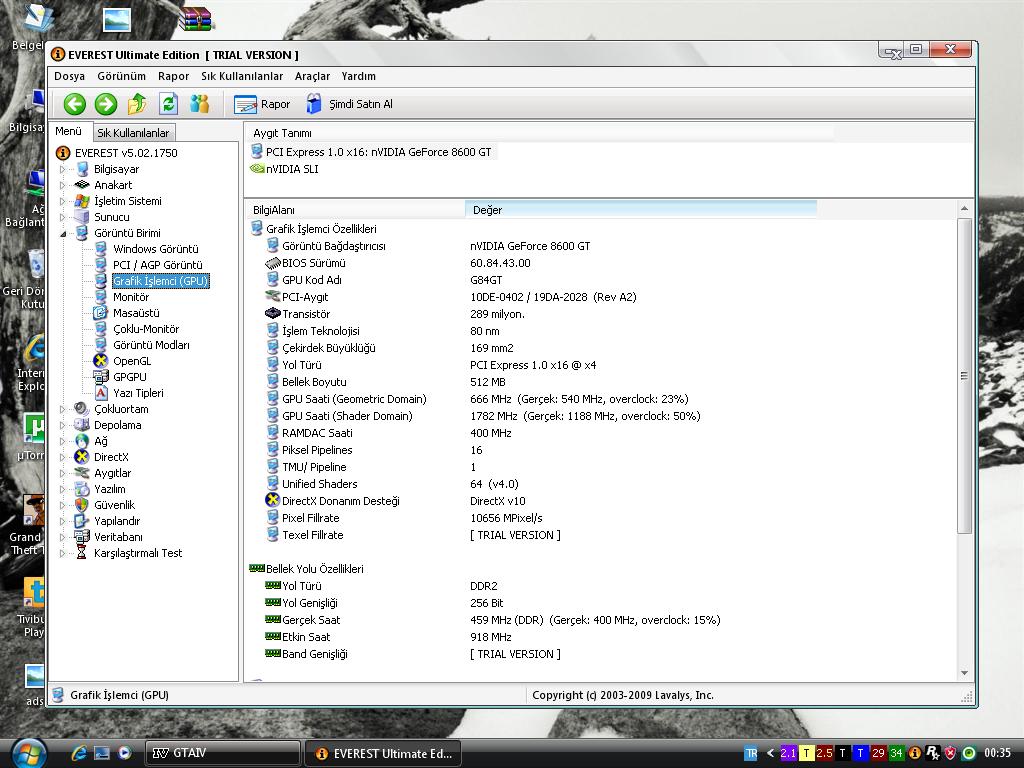Click the Monitör icon in tree

[x=101, y=296]
